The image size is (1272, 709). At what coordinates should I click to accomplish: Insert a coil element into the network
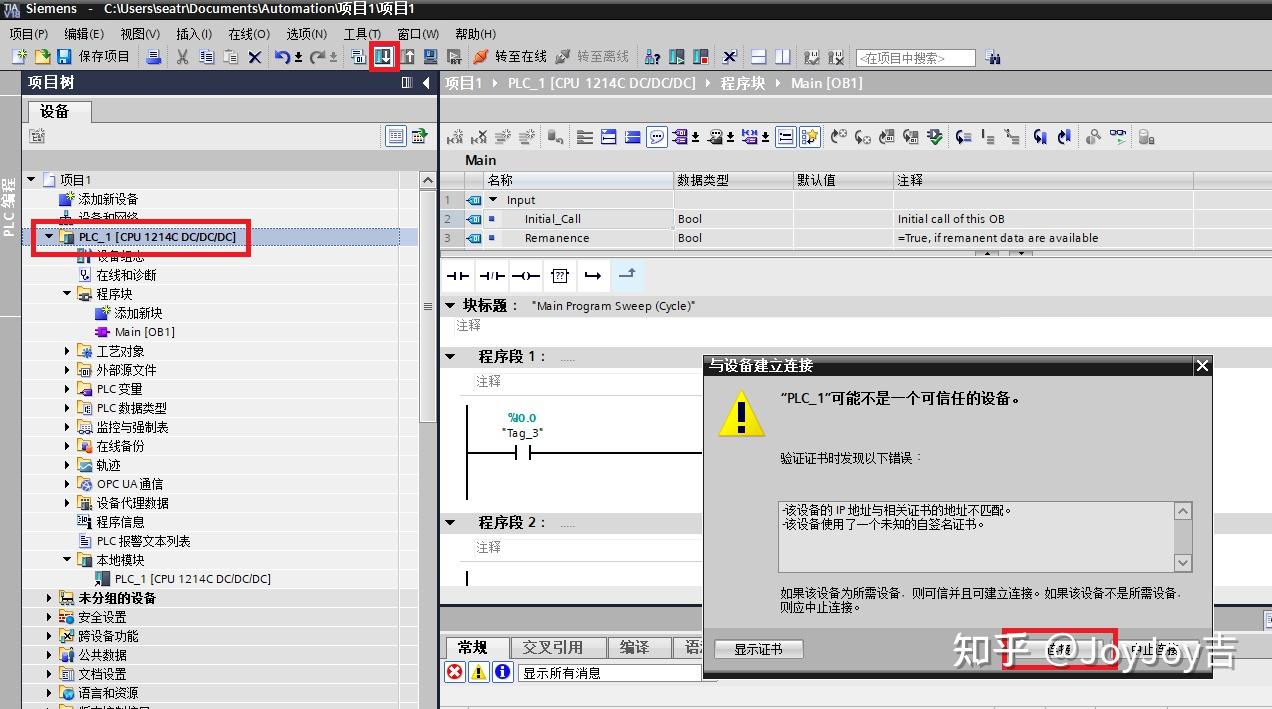(526, 276)
